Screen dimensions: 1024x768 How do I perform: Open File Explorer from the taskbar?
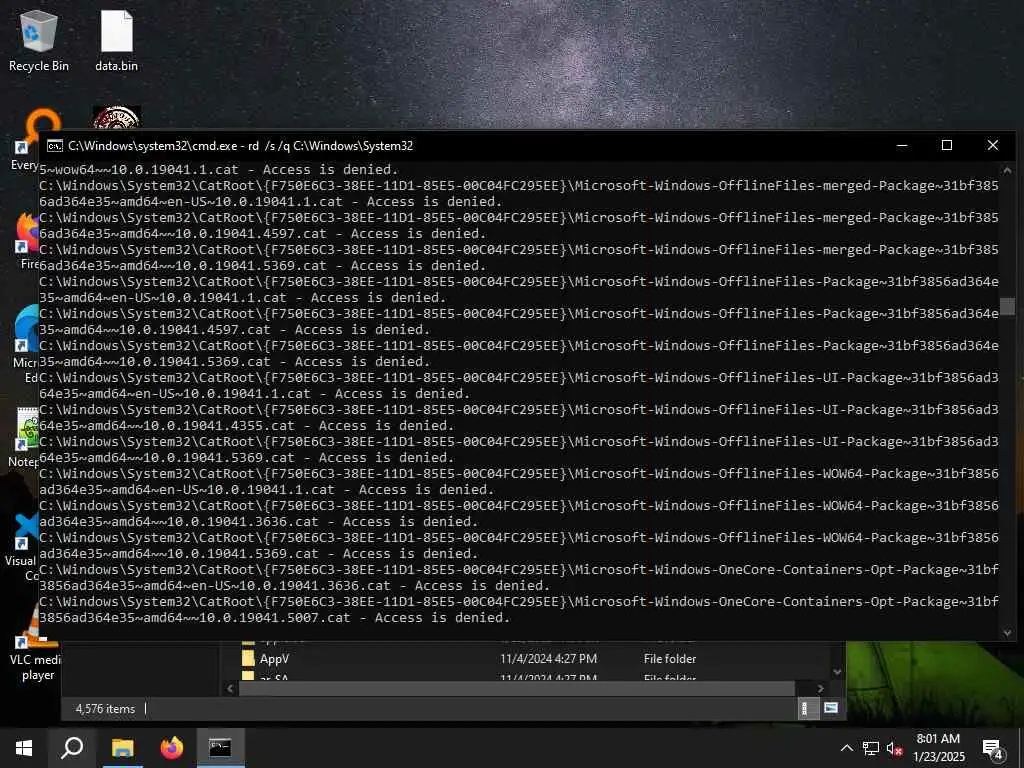pos(122,748)
